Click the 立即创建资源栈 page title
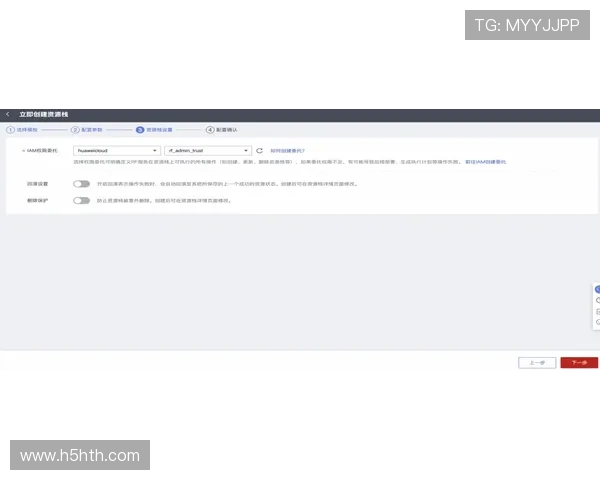Image resolution: width=600 pixels, height=480 pixels. click(x=44, y=114)
